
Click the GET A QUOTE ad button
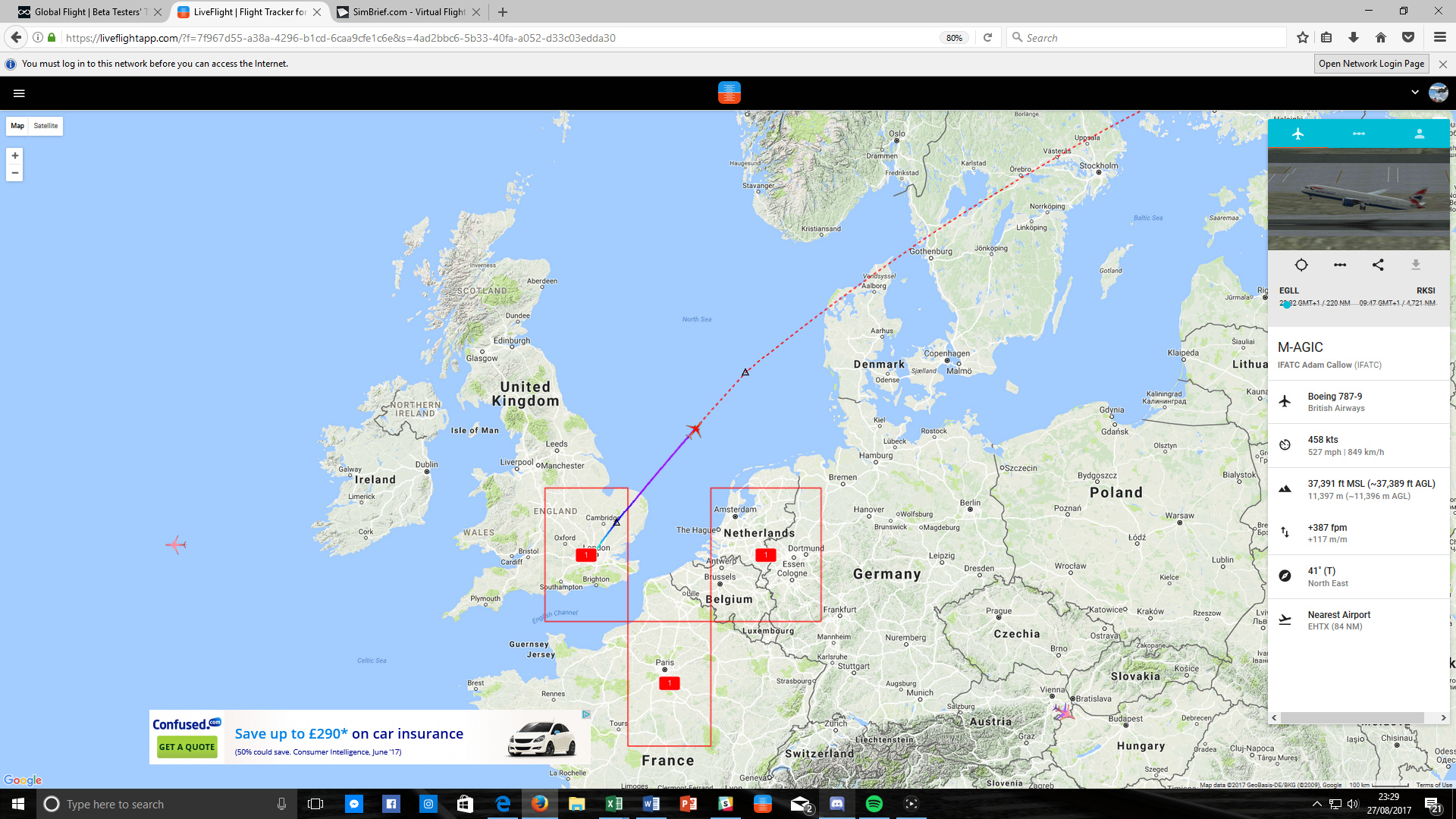(x=187, y=747)
